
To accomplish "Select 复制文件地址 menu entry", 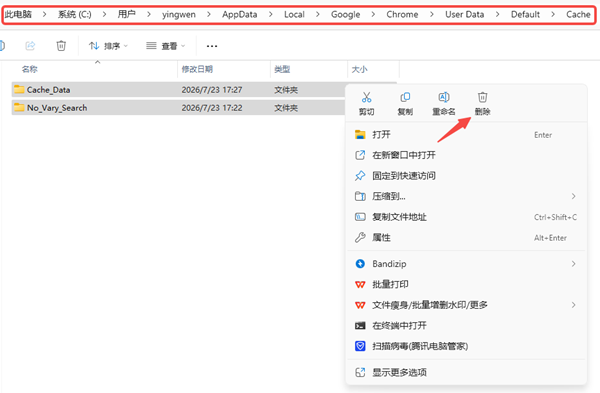I will 466,217.
